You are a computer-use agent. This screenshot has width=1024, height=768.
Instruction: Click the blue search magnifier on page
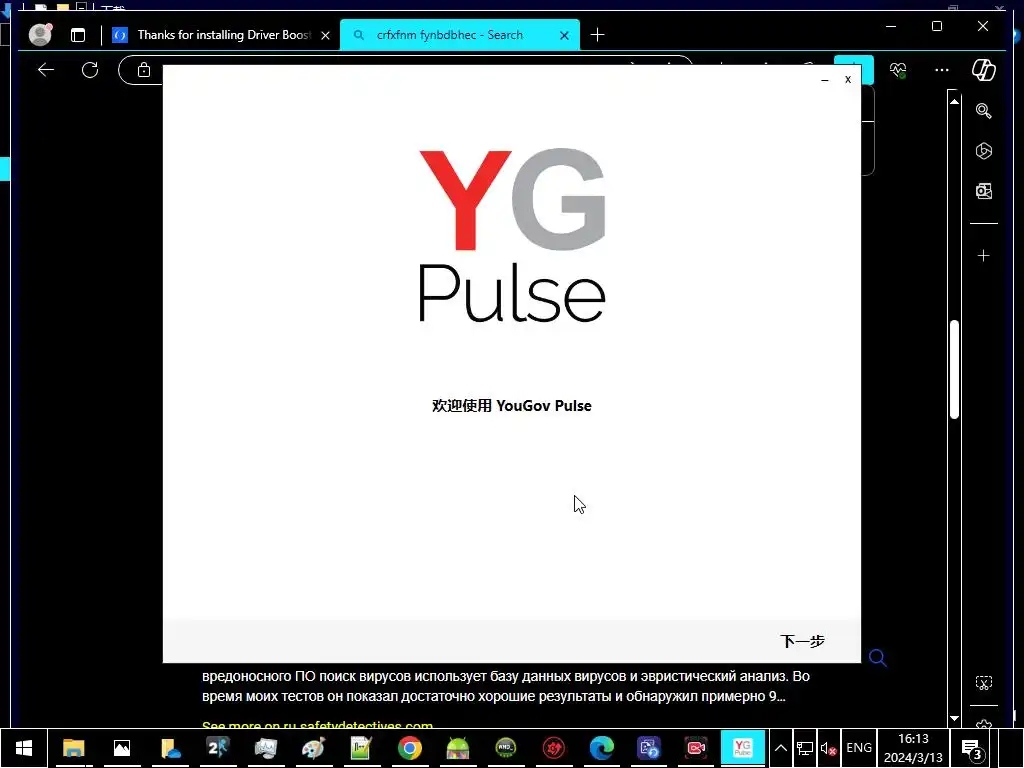878,658
